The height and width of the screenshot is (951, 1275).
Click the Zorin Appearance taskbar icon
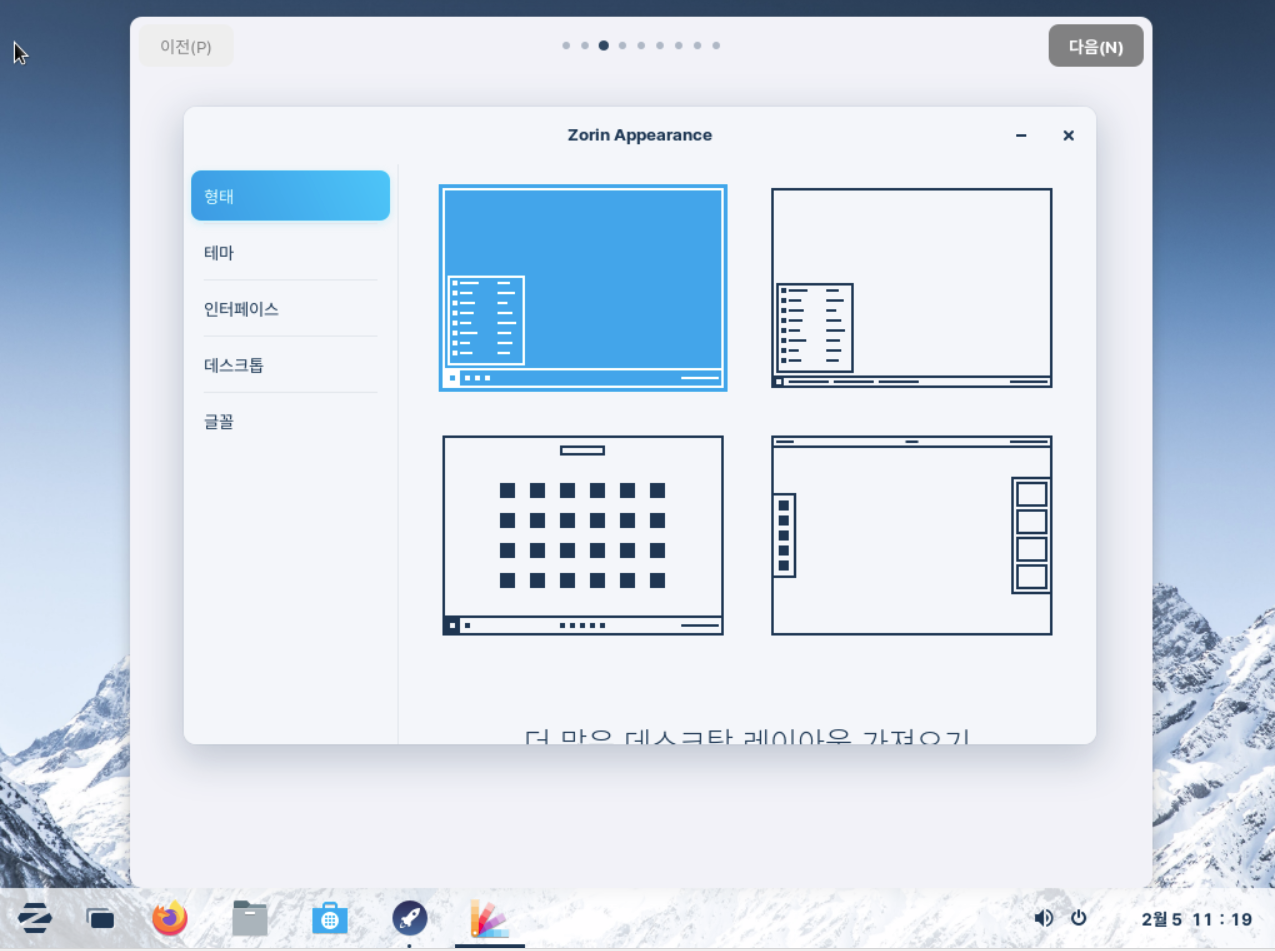(490, 917)
